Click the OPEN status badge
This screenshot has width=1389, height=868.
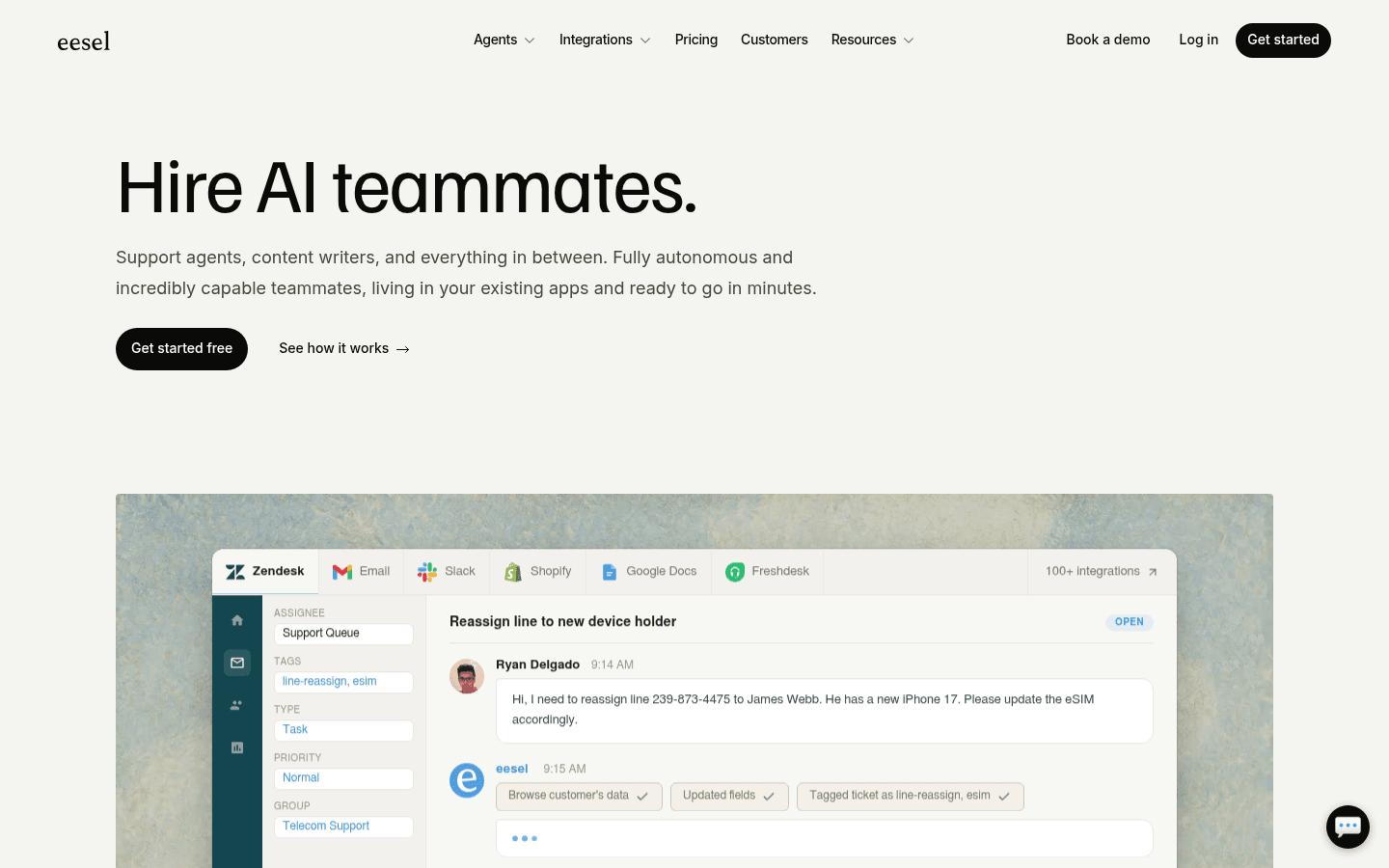click(x=1130, y=622)
